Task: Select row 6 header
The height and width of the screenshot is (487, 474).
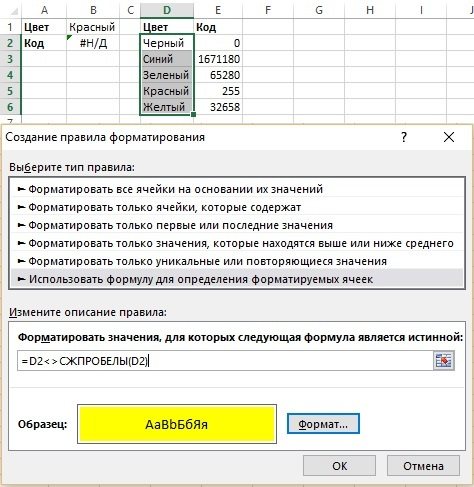Action: [10, 107]
